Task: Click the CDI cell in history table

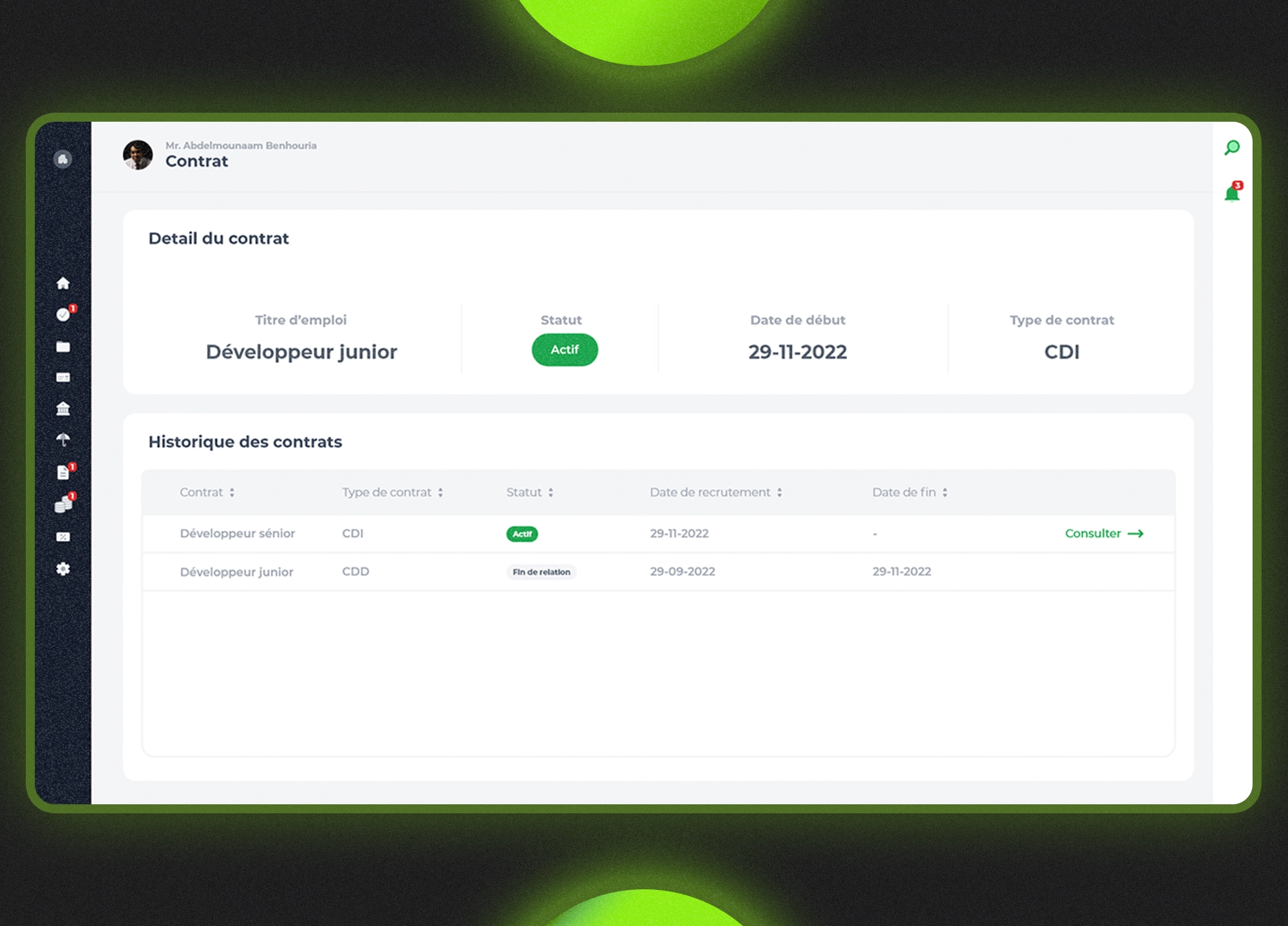Action: click(352, 534)
